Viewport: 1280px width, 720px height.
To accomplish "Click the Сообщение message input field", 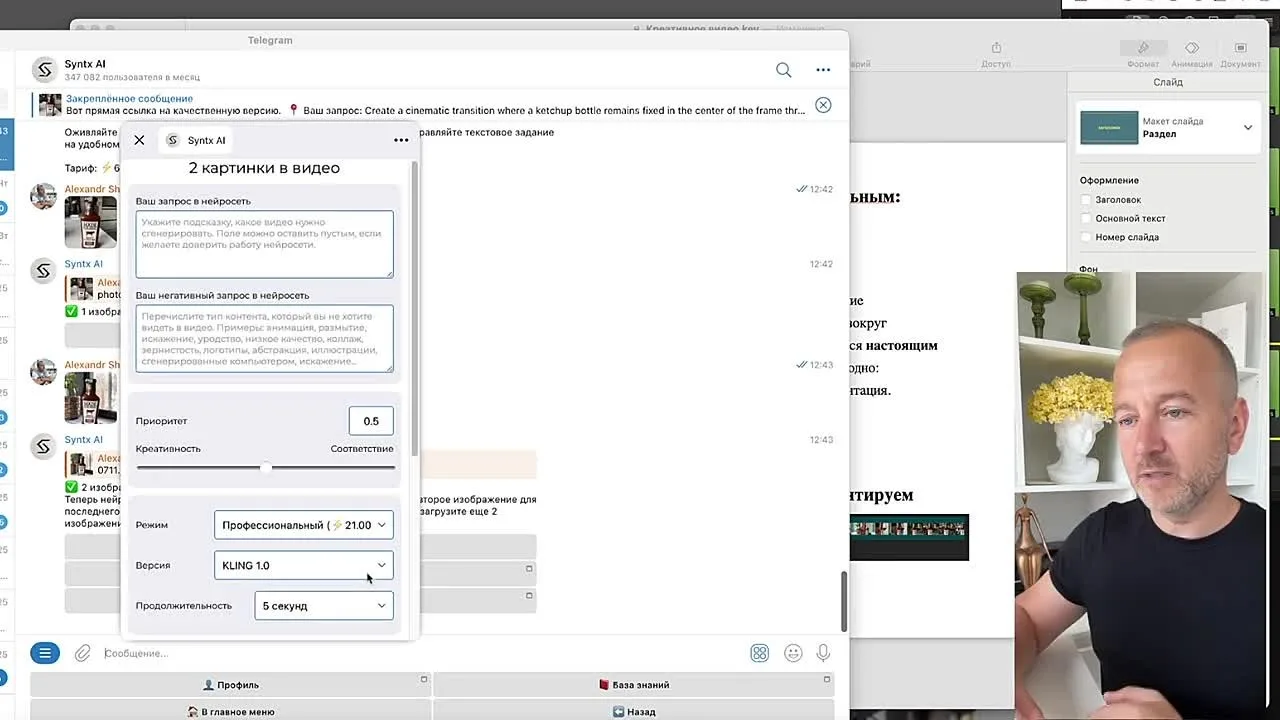I will point(420,653).
